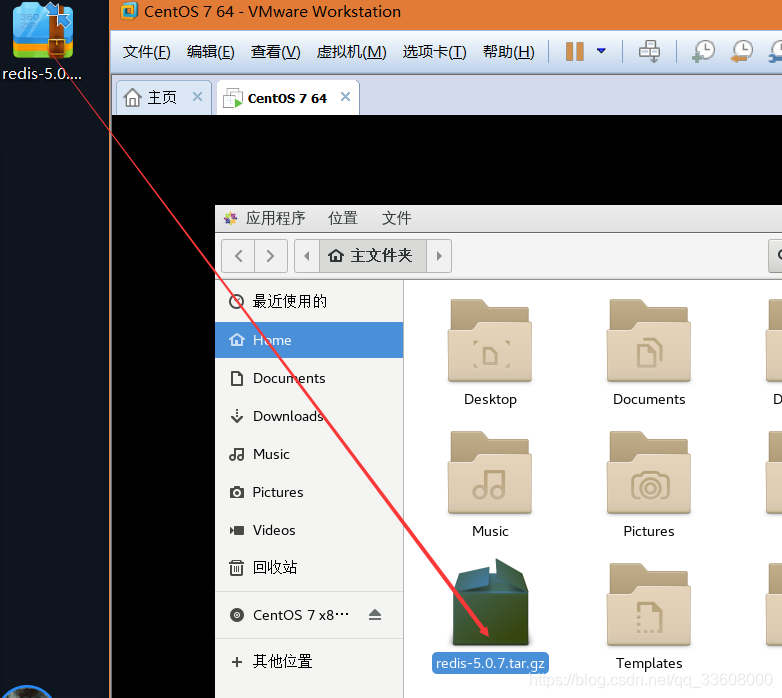Click the 主文件夹 path button
Image resolution: width=782 pixels, height=698 pixels.
373,256
